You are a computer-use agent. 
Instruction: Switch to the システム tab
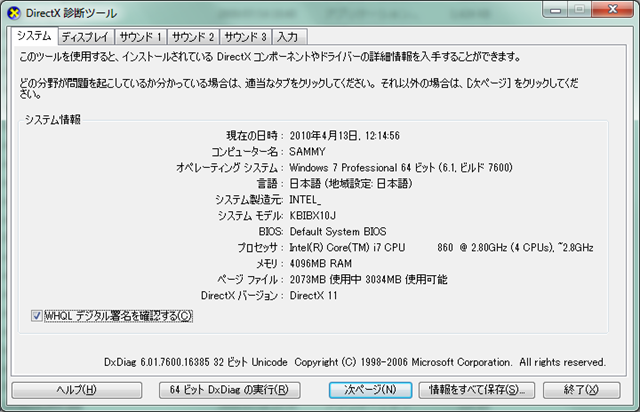(34, 36)
